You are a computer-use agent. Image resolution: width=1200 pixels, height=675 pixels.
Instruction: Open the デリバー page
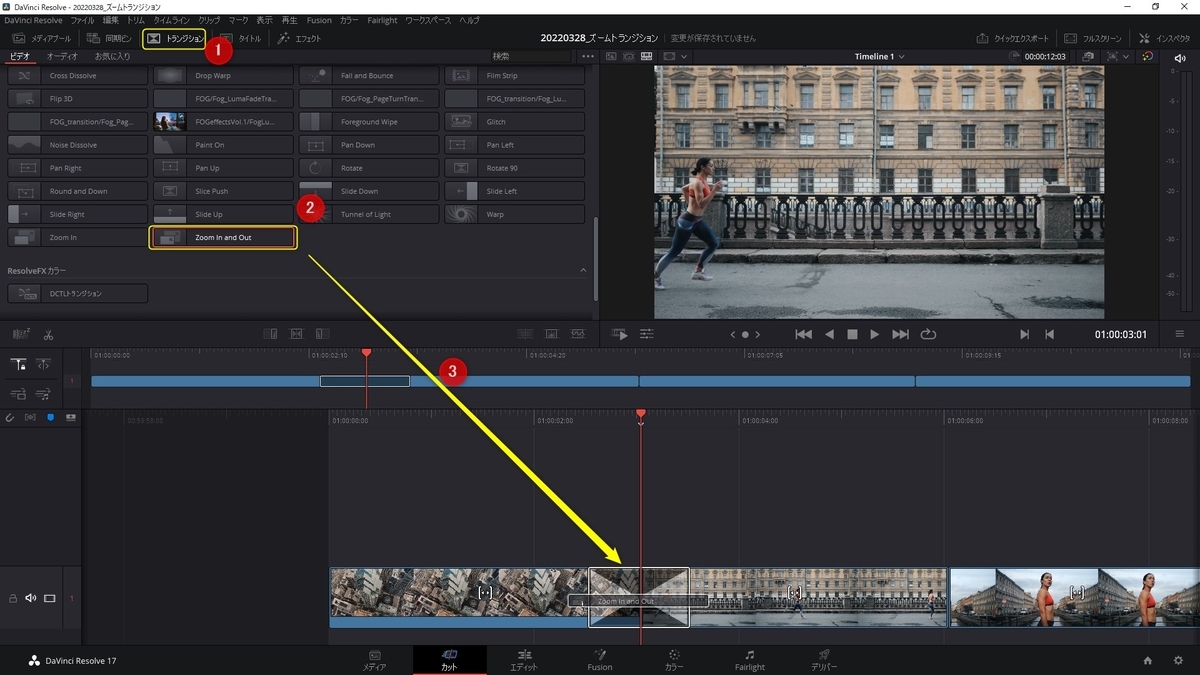[x=825, y=660]
